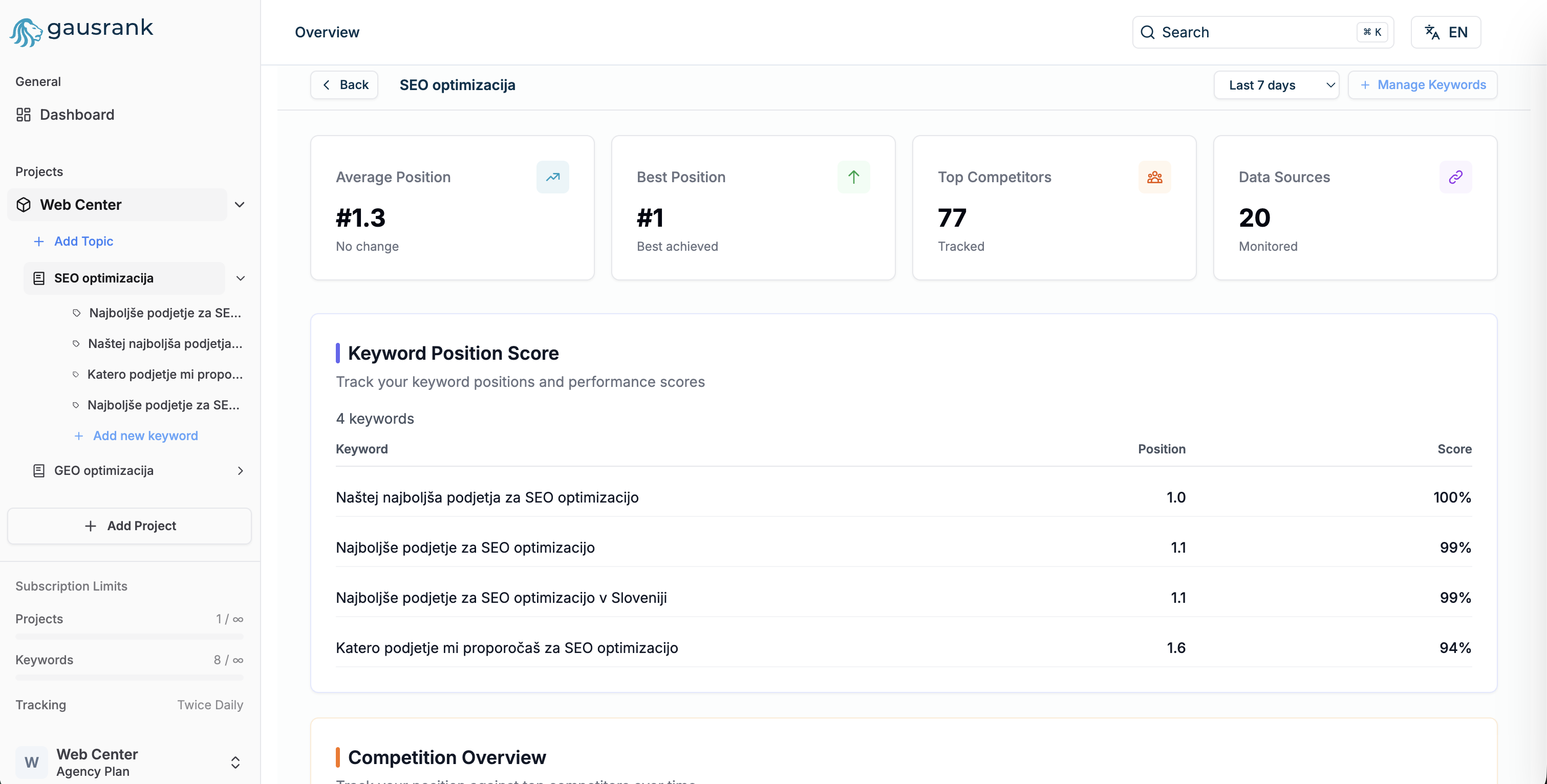Click the translate icon next to EN
Viewport: 1547px width, 784px height.
point(1432,32)
